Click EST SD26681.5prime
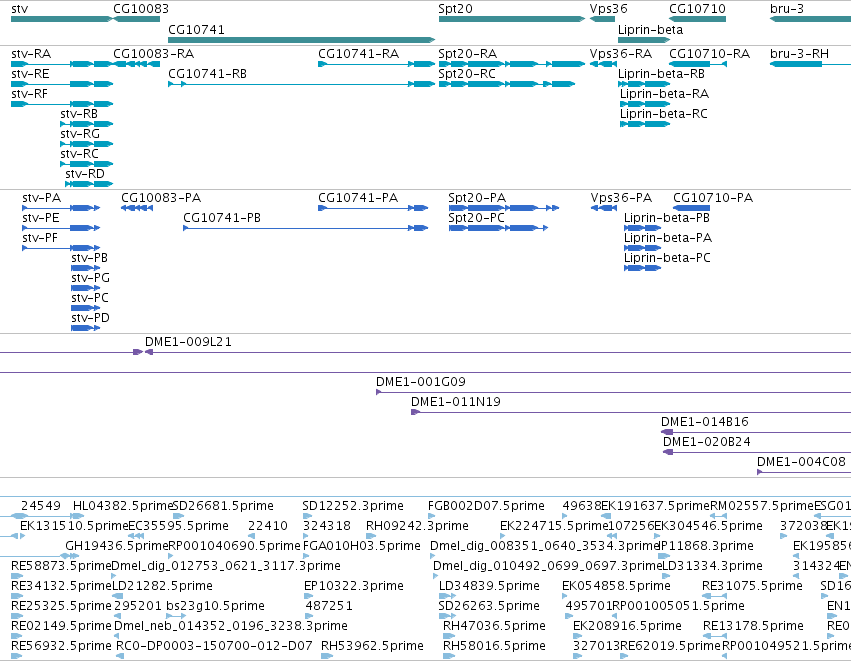 (x=179, y=516)
